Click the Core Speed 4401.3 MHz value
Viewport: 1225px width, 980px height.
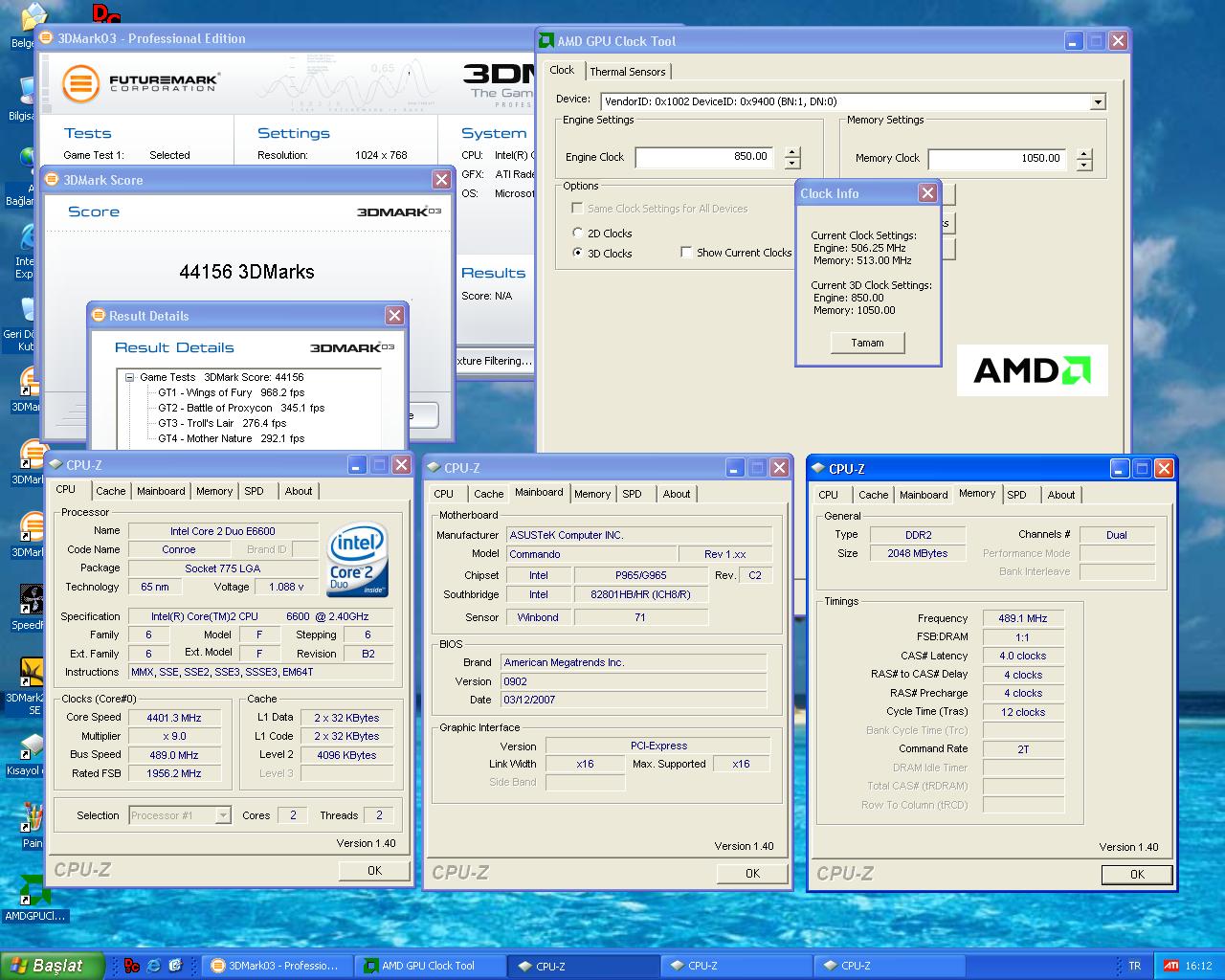tap(174, 718)
